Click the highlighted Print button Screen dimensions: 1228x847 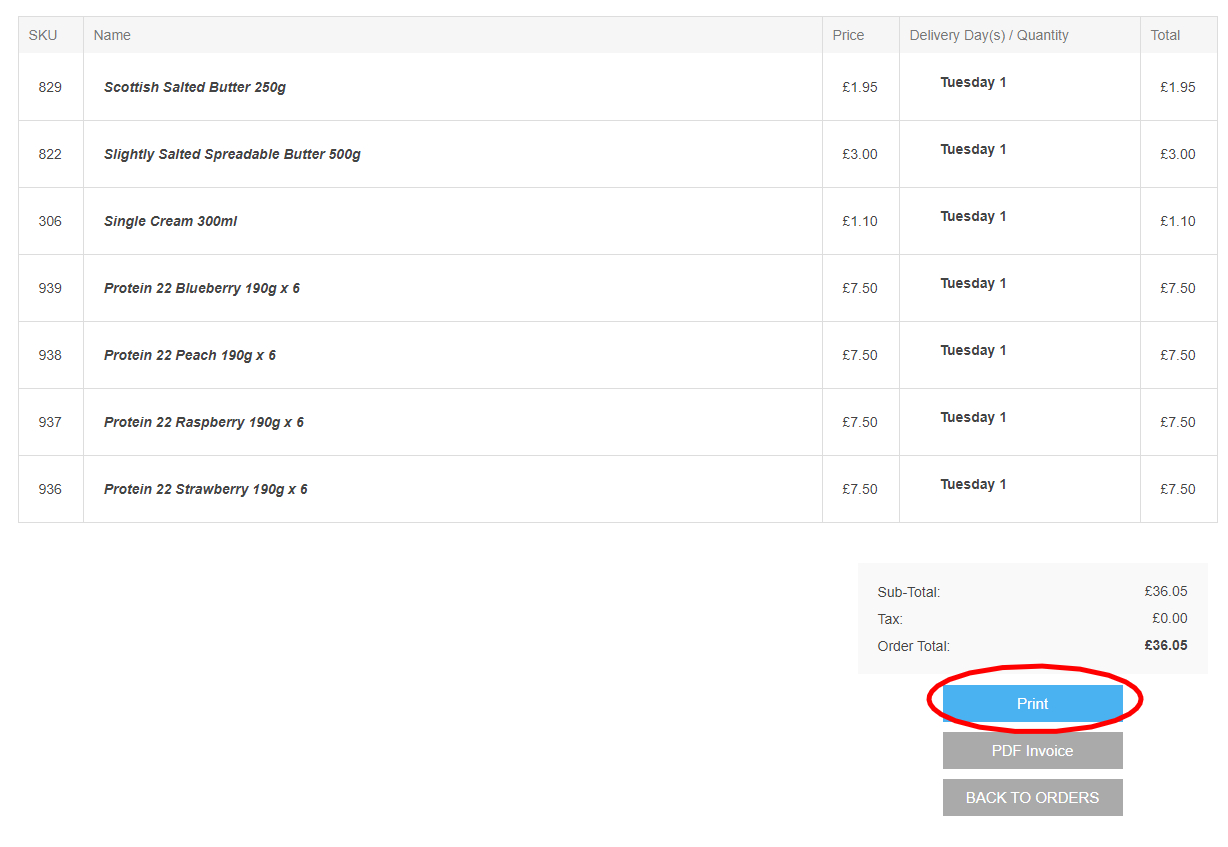(1032, 703)
